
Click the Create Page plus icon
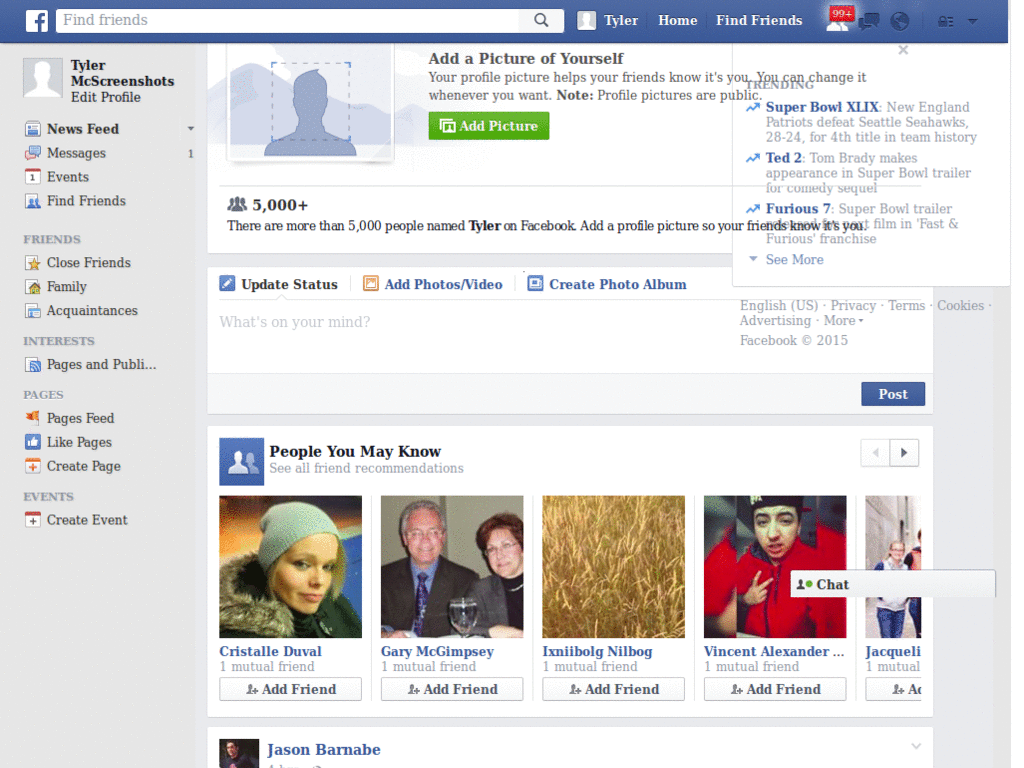click(x=33, y=466)
